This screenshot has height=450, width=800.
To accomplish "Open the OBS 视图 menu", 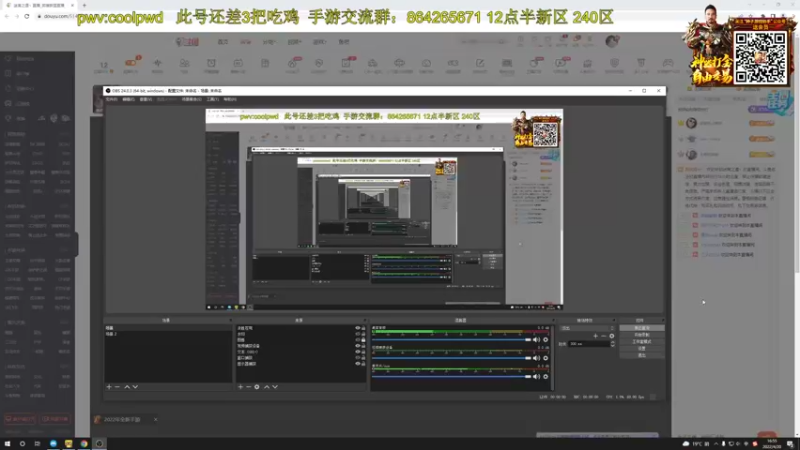I will [145, 99].
